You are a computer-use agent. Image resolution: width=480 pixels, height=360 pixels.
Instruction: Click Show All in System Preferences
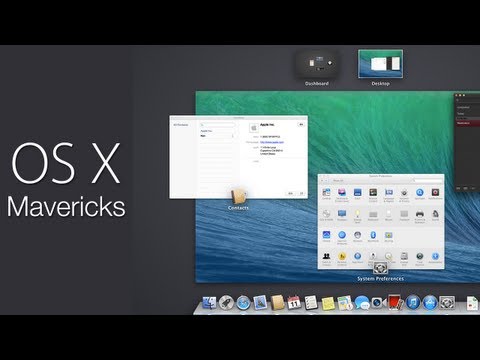coord(338,180)
